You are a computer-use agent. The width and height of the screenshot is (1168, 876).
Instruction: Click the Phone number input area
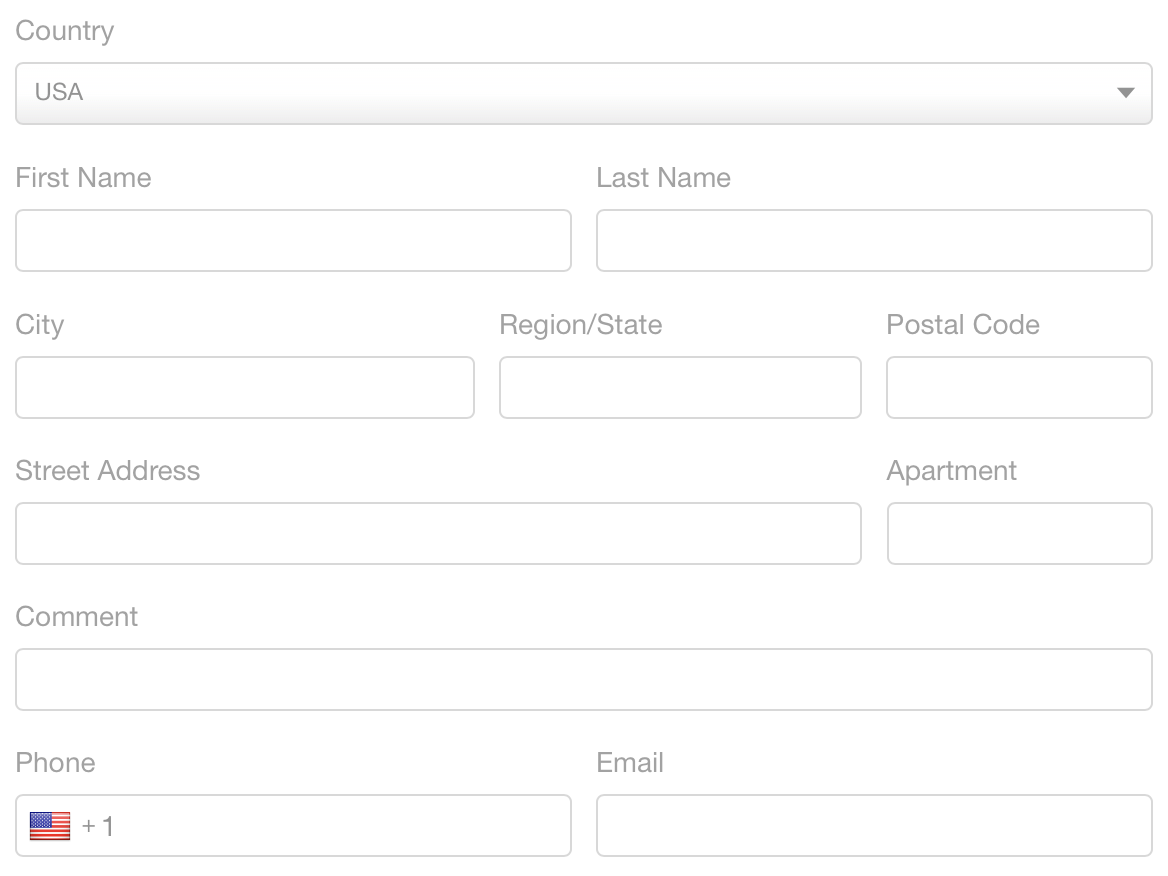[x=340, y=826]
